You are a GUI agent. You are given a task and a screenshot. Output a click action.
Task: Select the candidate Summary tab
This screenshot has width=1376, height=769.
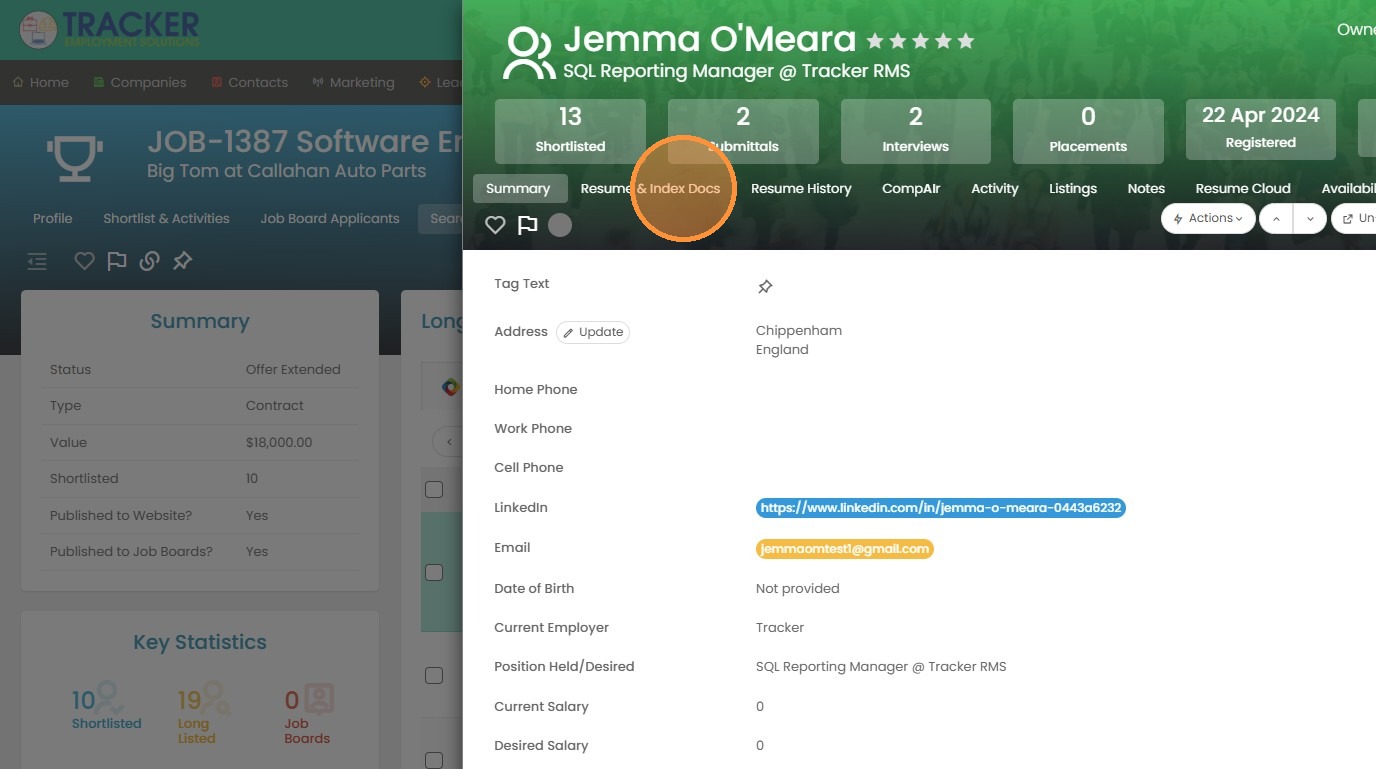point(518,188)
